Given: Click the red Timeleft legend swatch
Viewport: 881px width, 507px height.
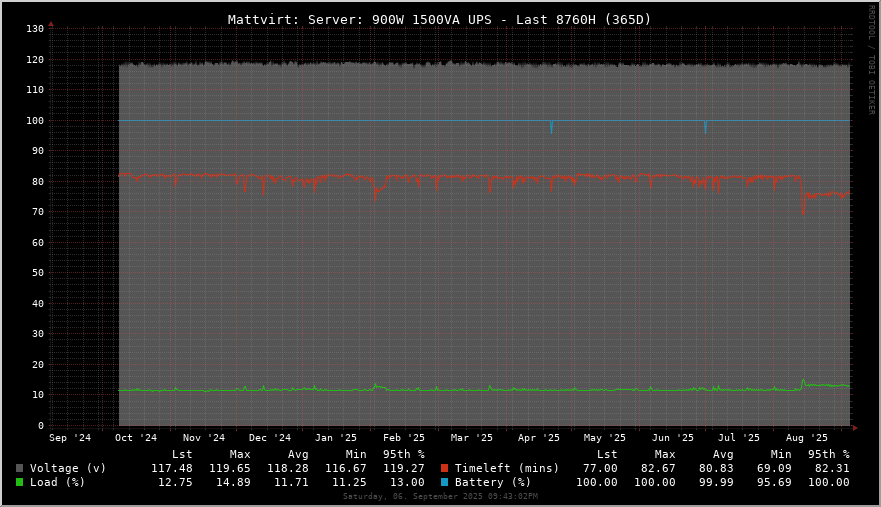Looking at the screenshot, I should 444,468.
